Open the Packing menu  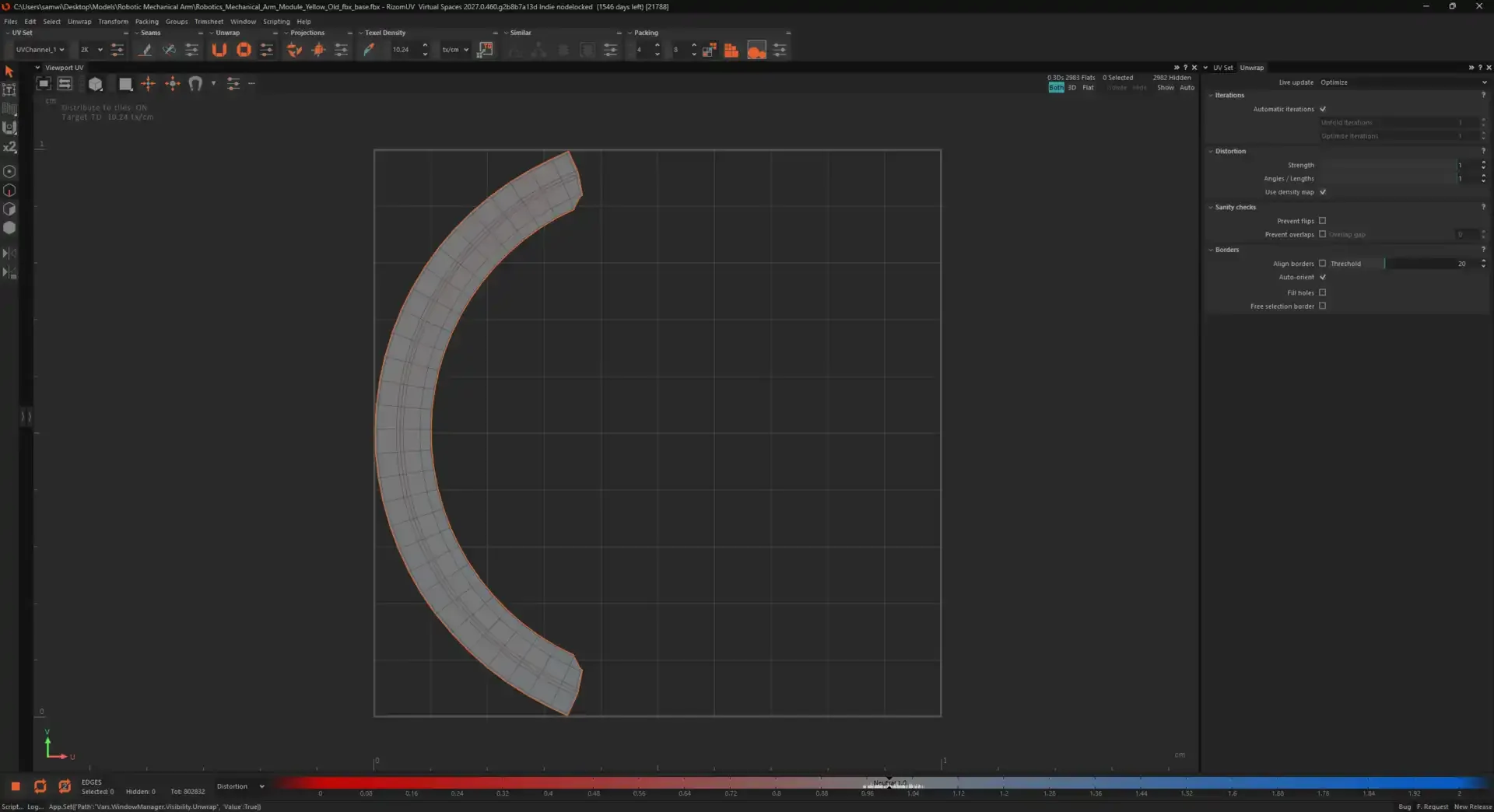146,22
